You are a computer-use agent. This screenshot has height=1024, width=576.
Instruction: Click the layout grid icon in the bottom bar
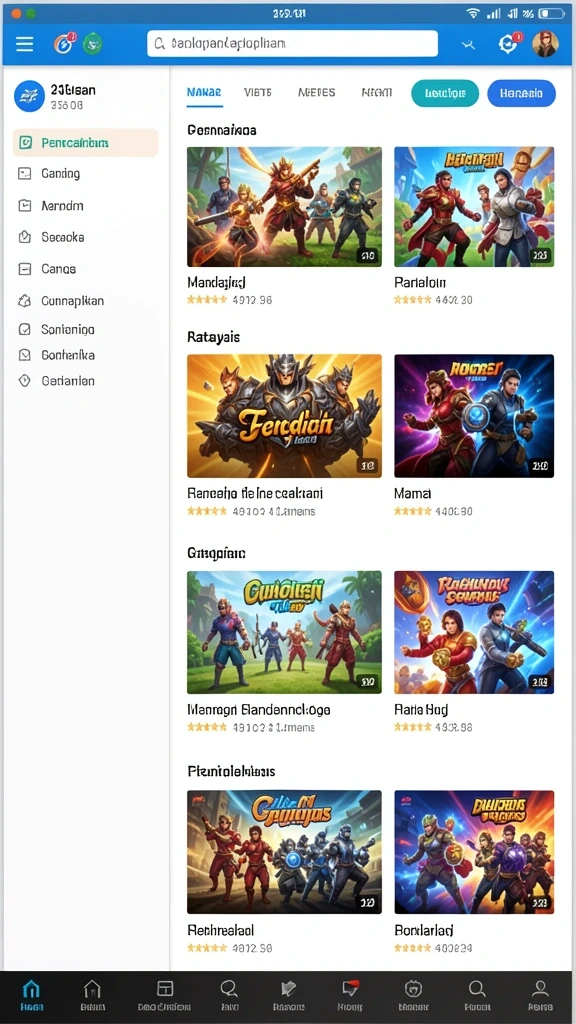coord(165,989)
